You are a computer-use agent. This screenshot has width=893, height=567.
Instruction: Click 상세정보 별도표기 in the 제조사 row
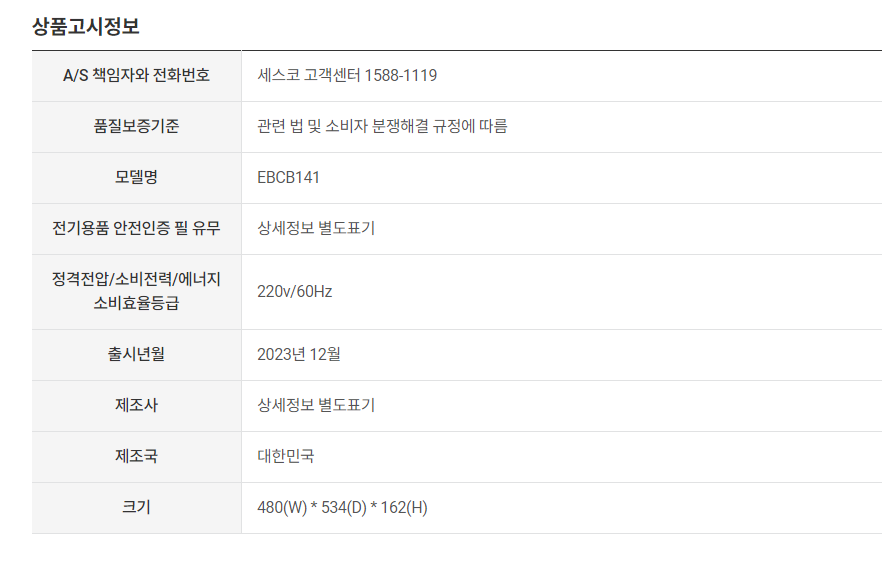point(316,405)
